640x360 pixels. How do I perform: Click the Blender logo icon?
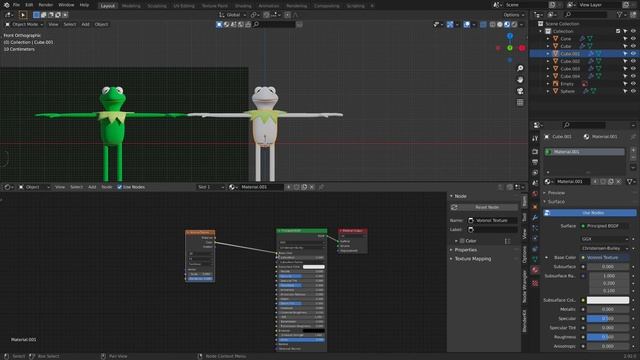click(x=6, y=5)
